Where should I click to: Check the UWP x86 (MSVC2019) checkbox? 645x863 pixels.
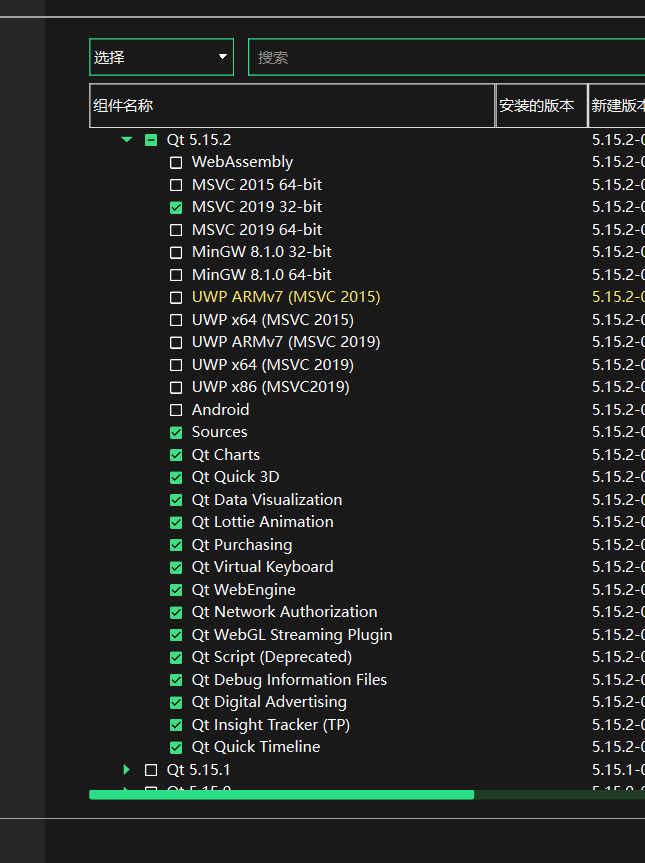[176, 387]
